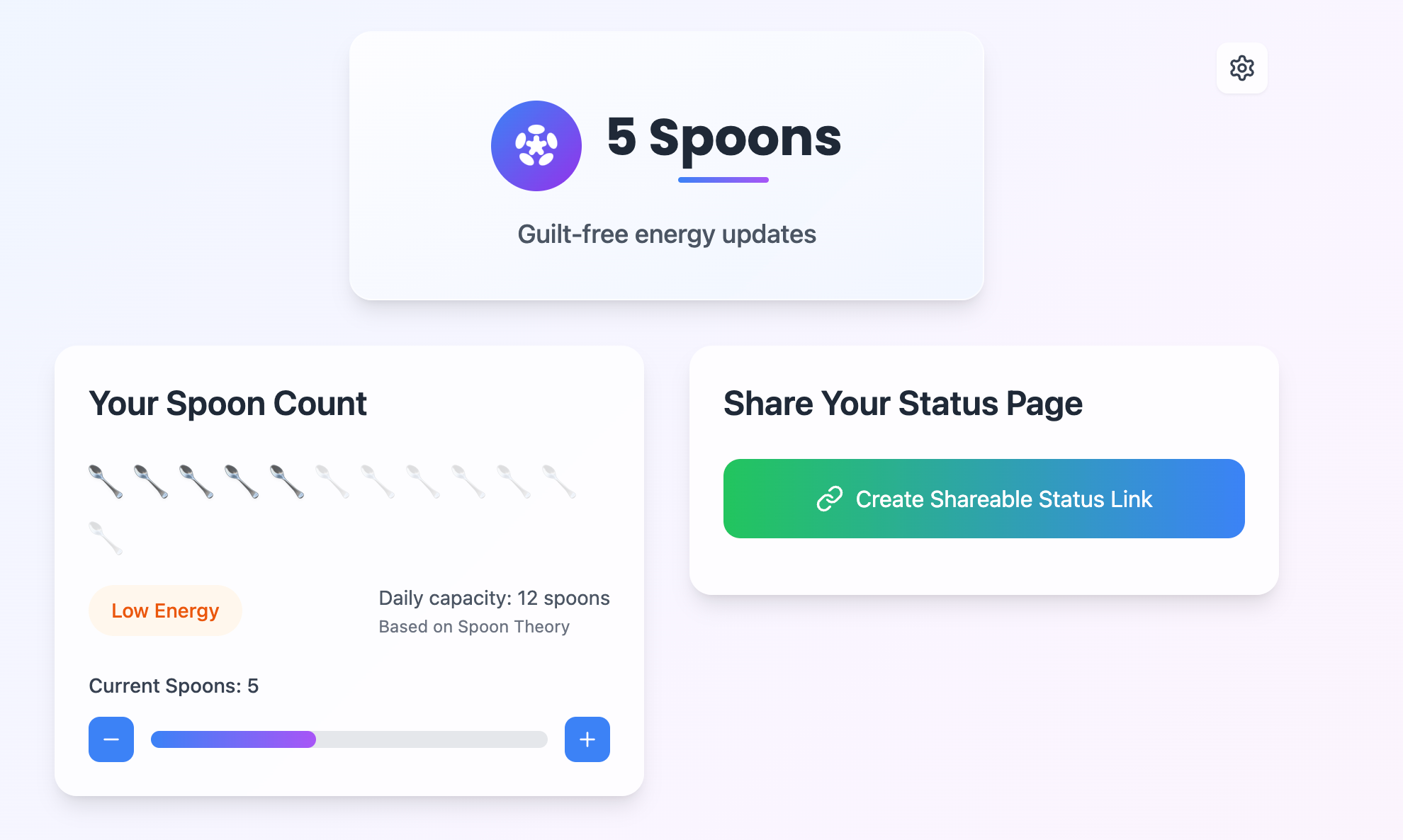
Task: Click the eighth faded spoon icon
Action: 423,482
